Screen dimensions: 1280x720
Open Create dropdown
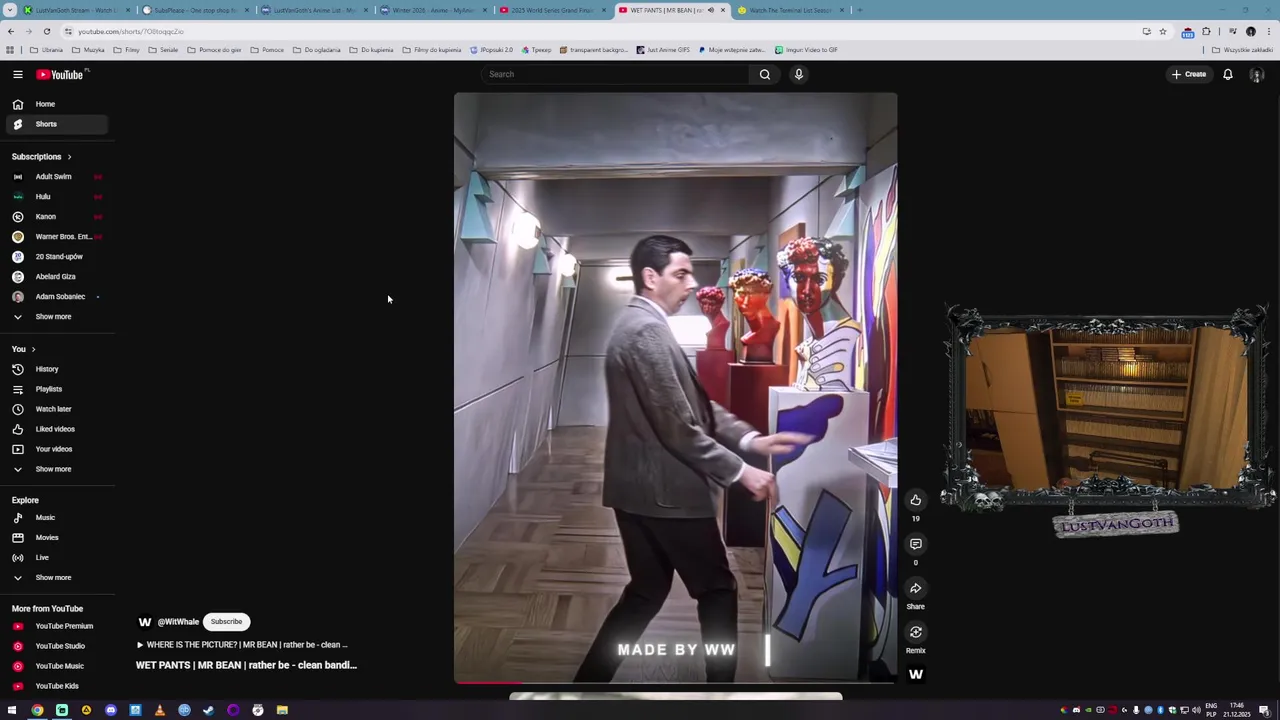[x=1190, y=74]
